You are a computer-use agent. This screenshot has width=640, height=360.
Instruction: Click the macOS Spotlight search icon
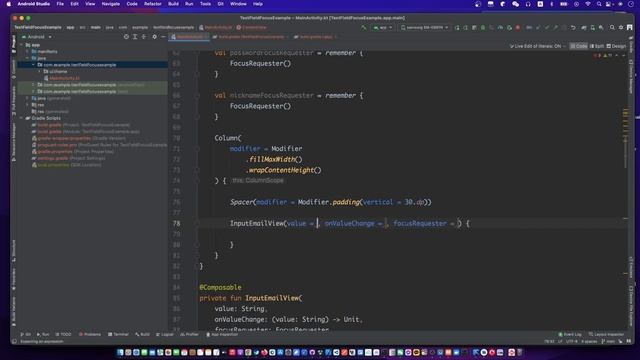click(x=599, y=4)
